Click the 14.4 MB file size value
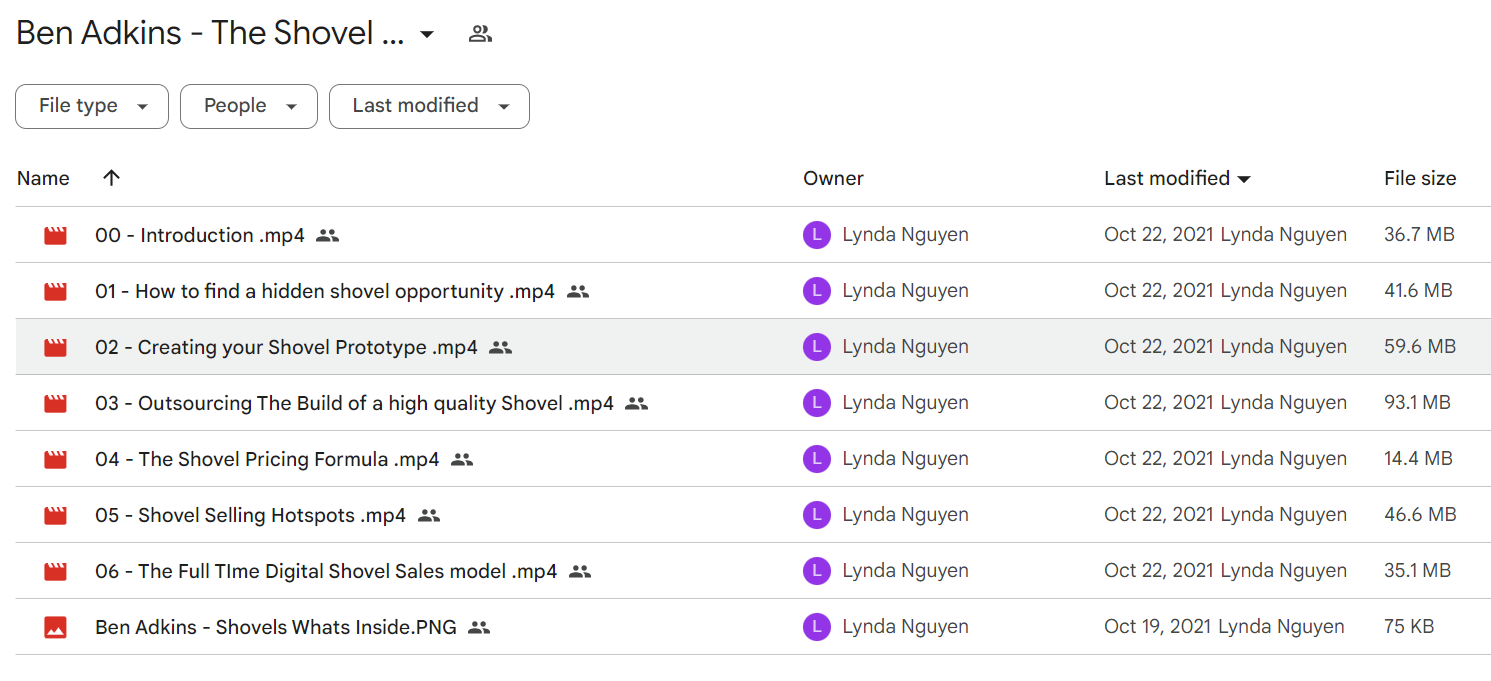 click(1418, 459)
